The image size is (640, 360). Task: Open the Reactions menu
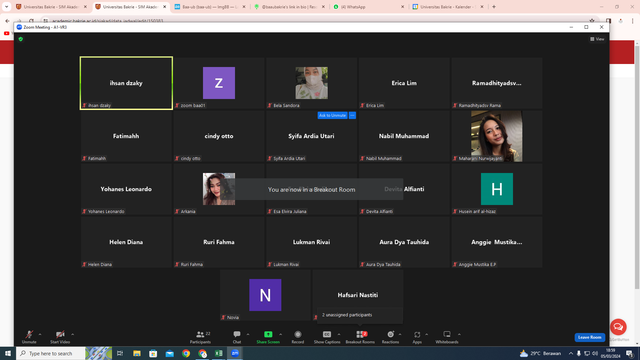point(390,337)
